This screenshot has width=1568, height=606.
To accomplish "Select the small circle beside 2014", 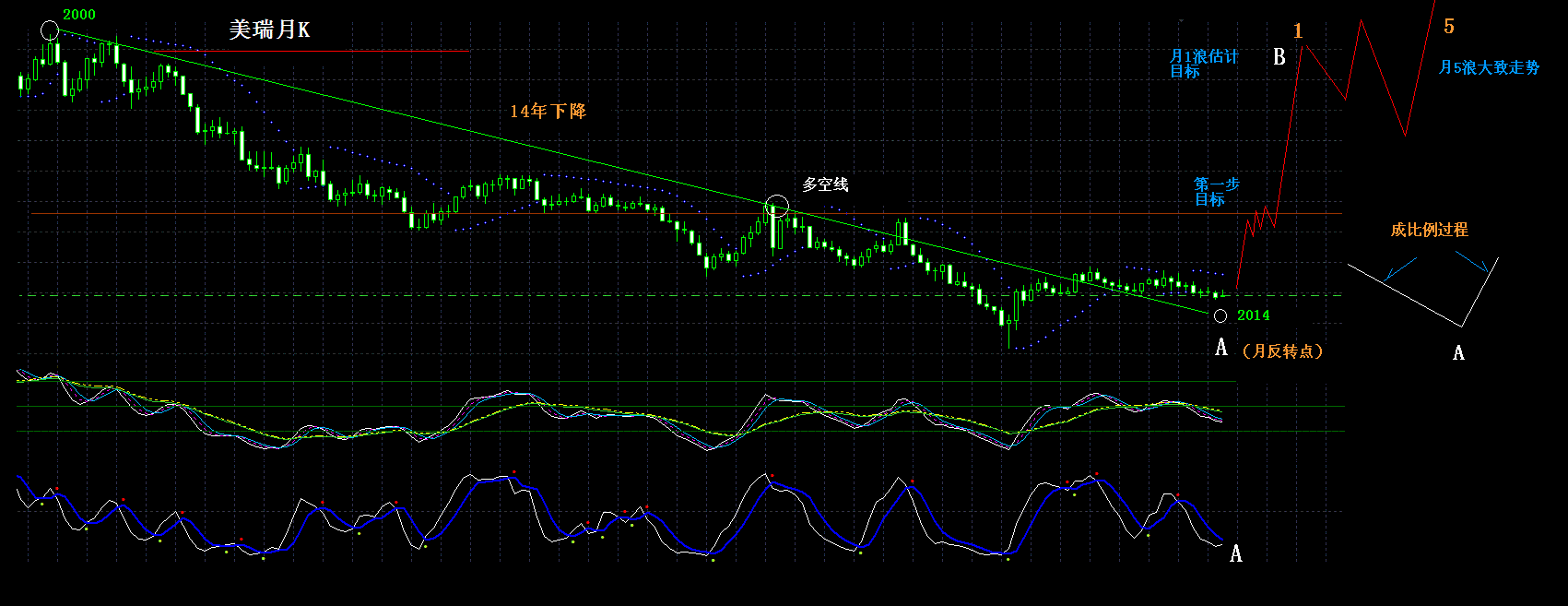I will coord(1220,316).
